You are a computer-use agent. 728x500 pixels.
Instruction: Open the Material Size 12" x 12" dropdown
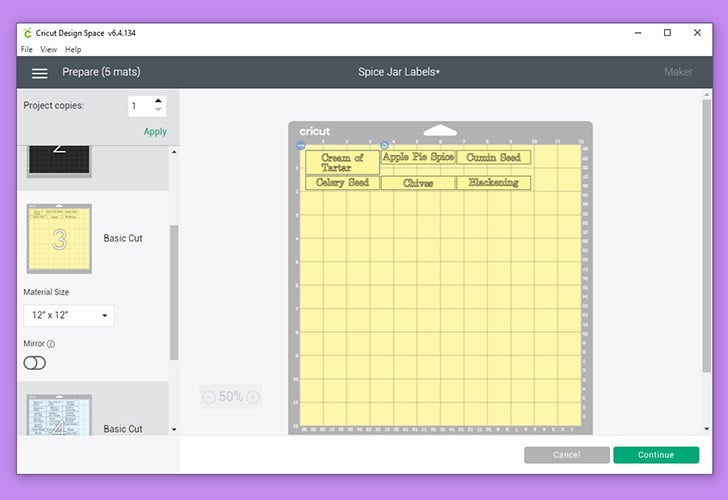pos(69,315)
